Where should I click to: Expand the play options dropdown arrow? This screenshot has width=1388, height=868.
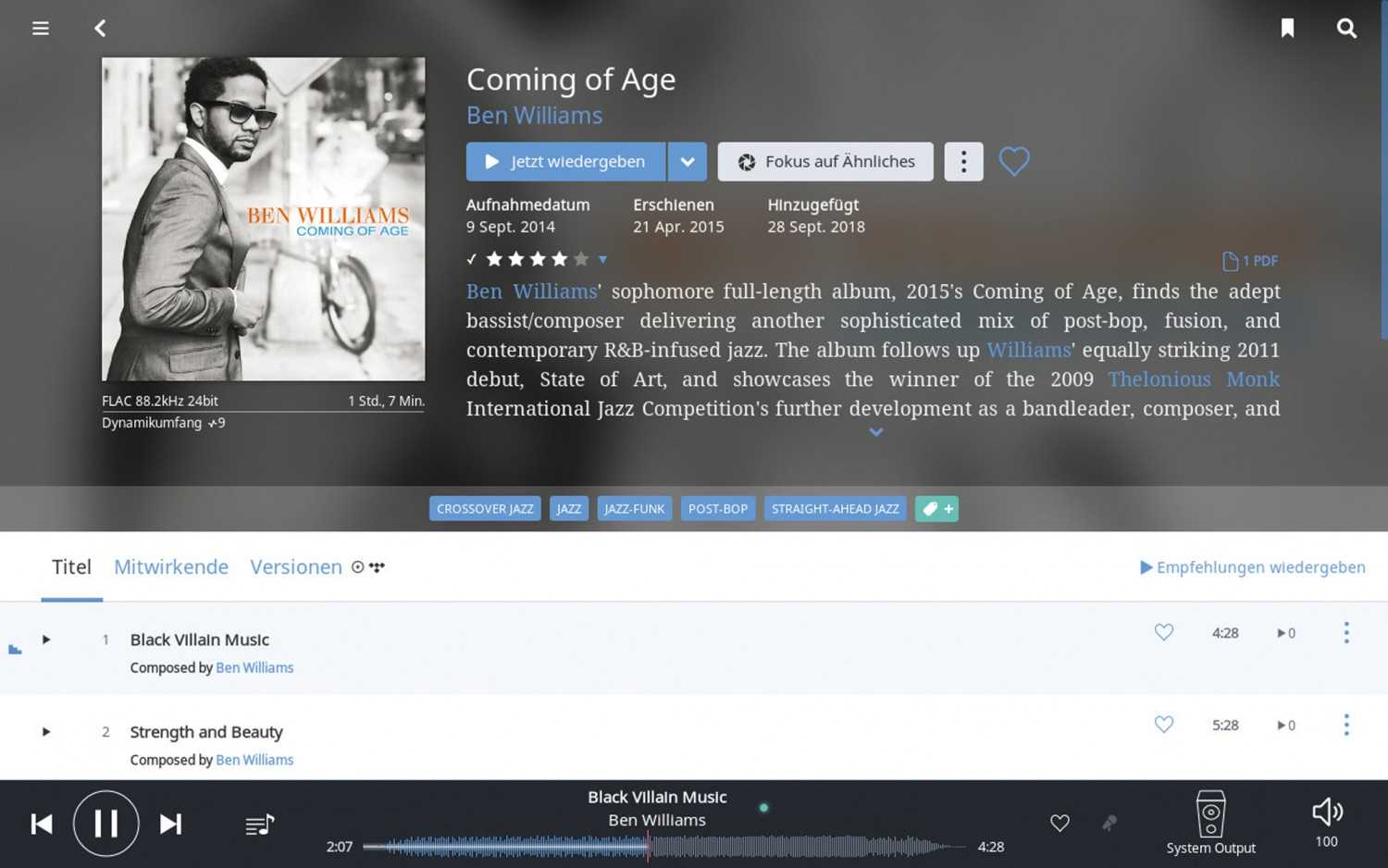point(688,162)
